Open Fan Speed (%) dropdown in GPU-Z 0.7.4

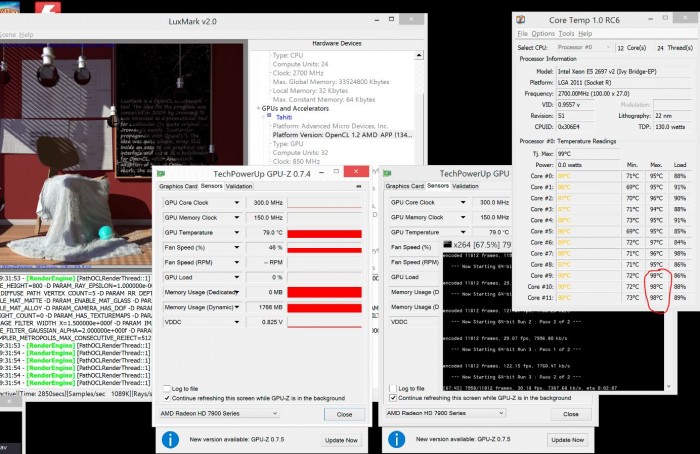click(237, 247)
